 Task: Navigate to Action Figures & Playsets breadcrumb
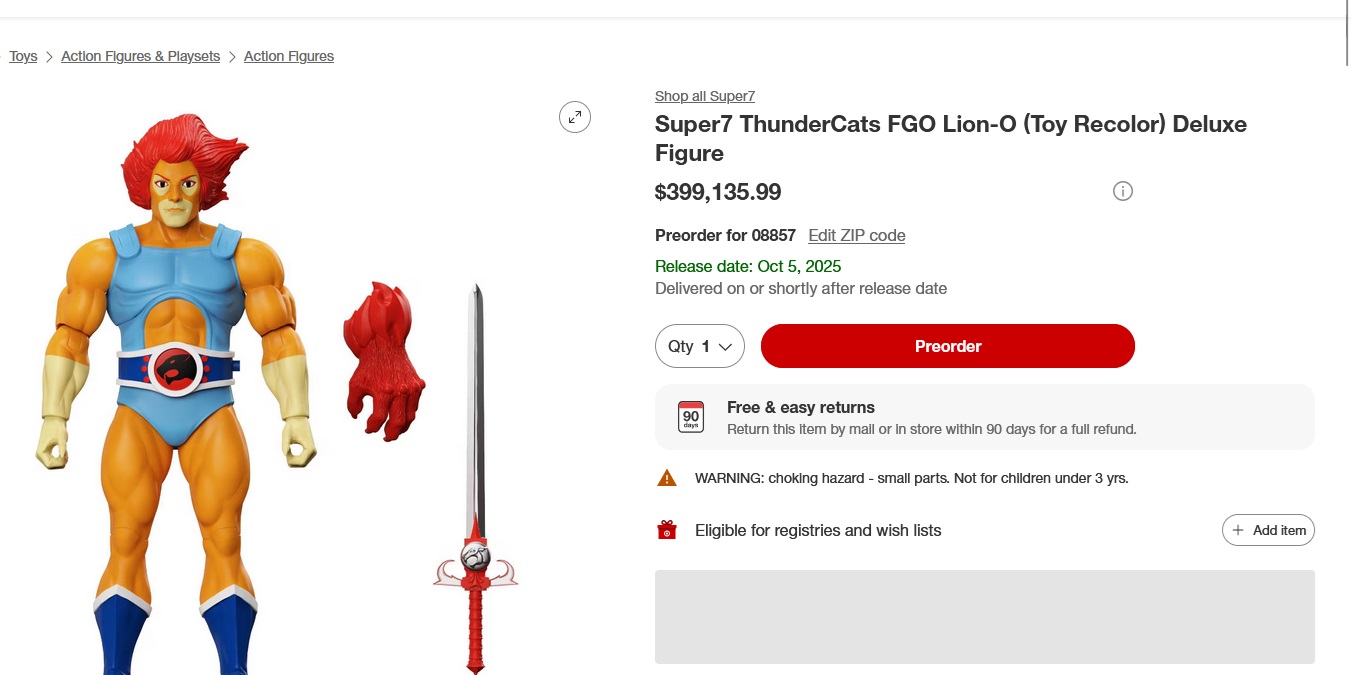tap(141, 57)
